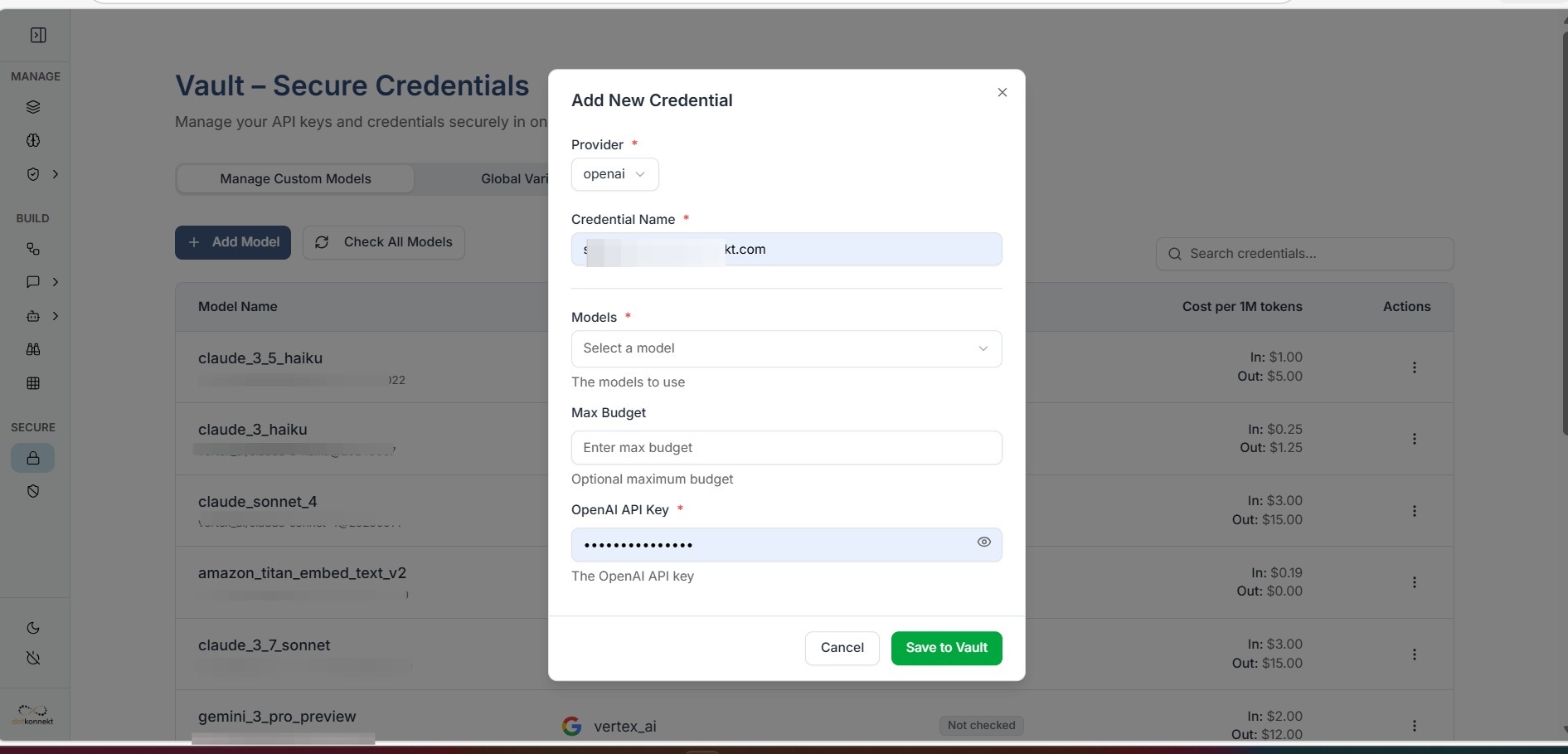Click the grid table icon in sidebar

coord(33,383)
